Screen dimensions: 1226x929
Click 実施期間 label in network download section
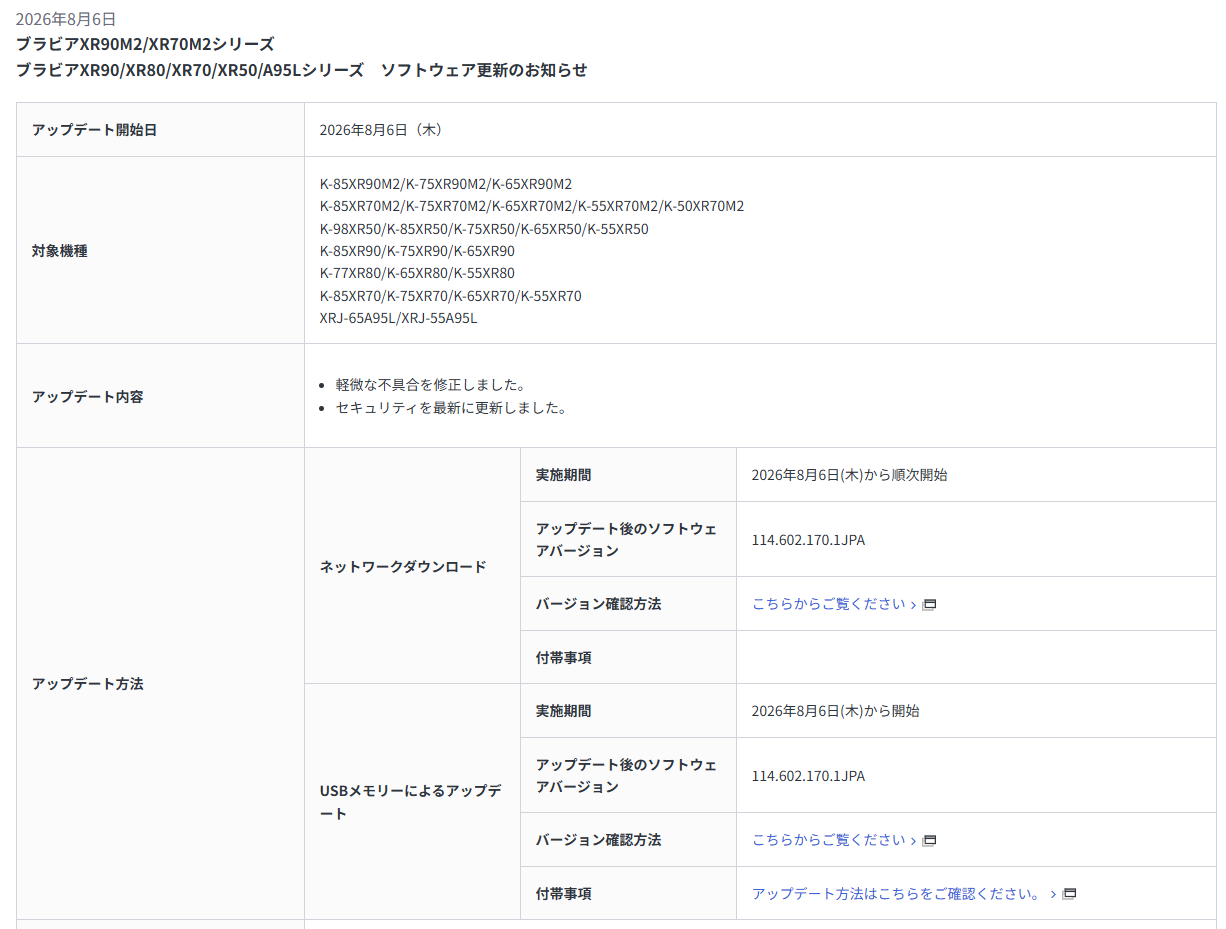(564, 475)
